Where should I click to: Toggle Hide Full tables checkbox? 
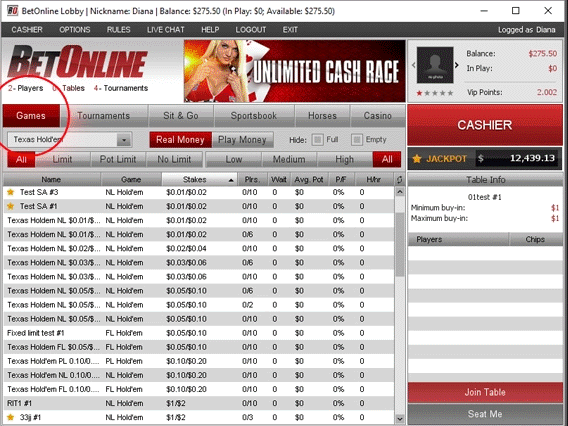point(318,139)
